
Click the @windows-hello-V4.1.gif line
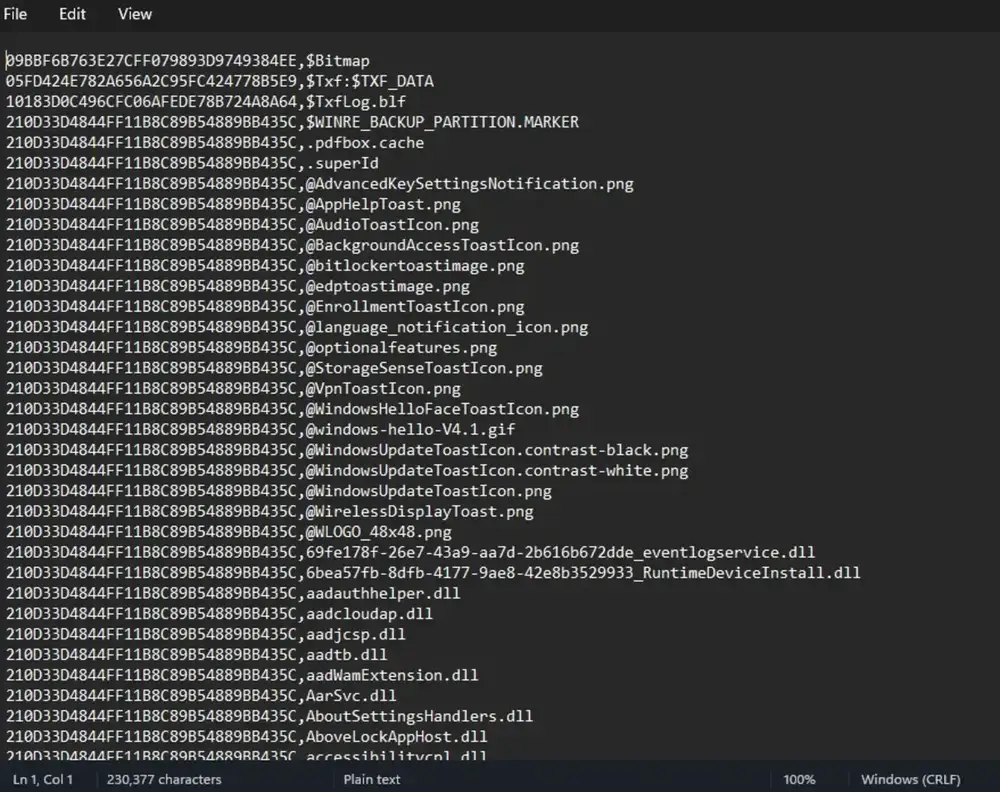point(260,429)
